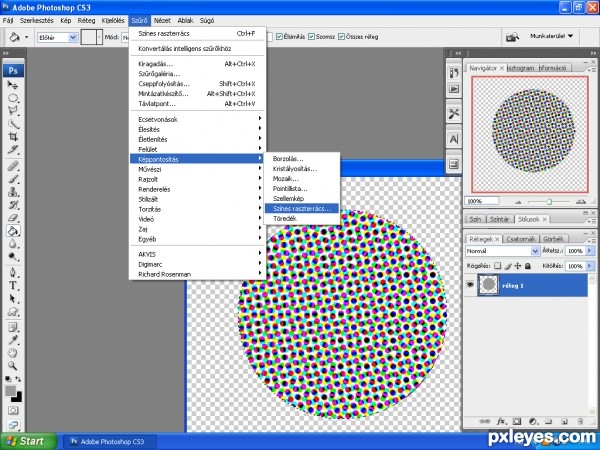Open the Kitöltés fill arrow
Viewport: 600px width, 450px height.
click(x=590, y=266)
